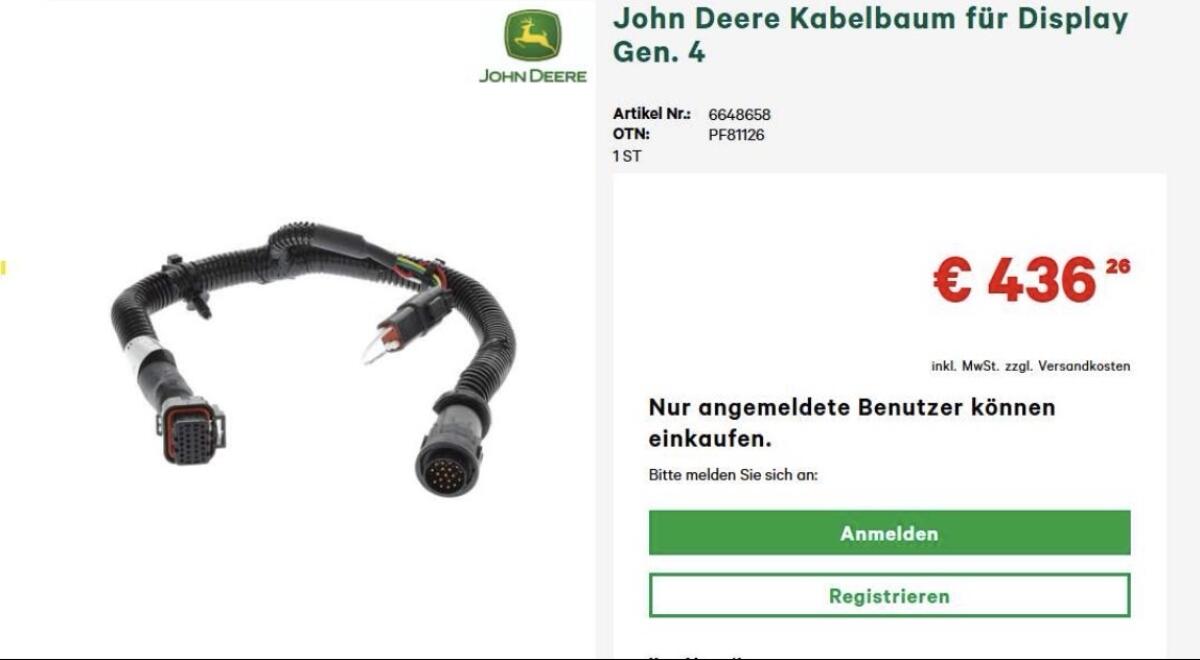
Task: Click the 1 ST quantity unit label
Action: pyautogui.click(x=627, y=156)
